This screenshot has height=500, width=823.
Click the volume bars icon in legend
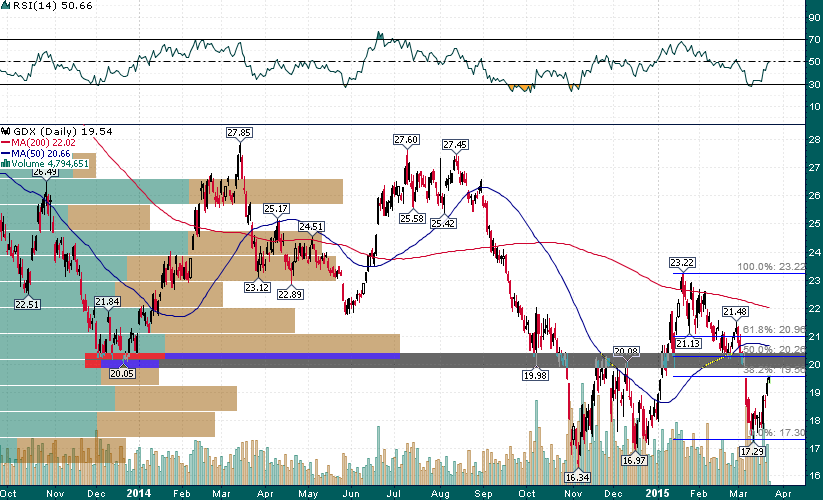point(6,164)
